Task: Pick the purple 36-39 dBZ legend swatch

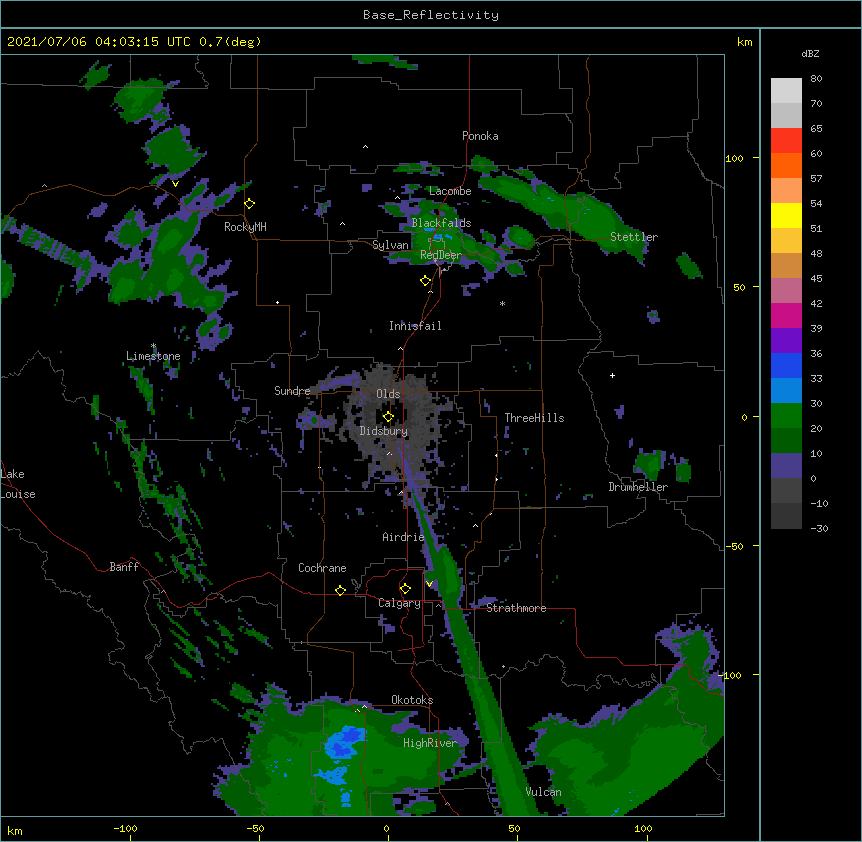Action: tap(786, 340)
